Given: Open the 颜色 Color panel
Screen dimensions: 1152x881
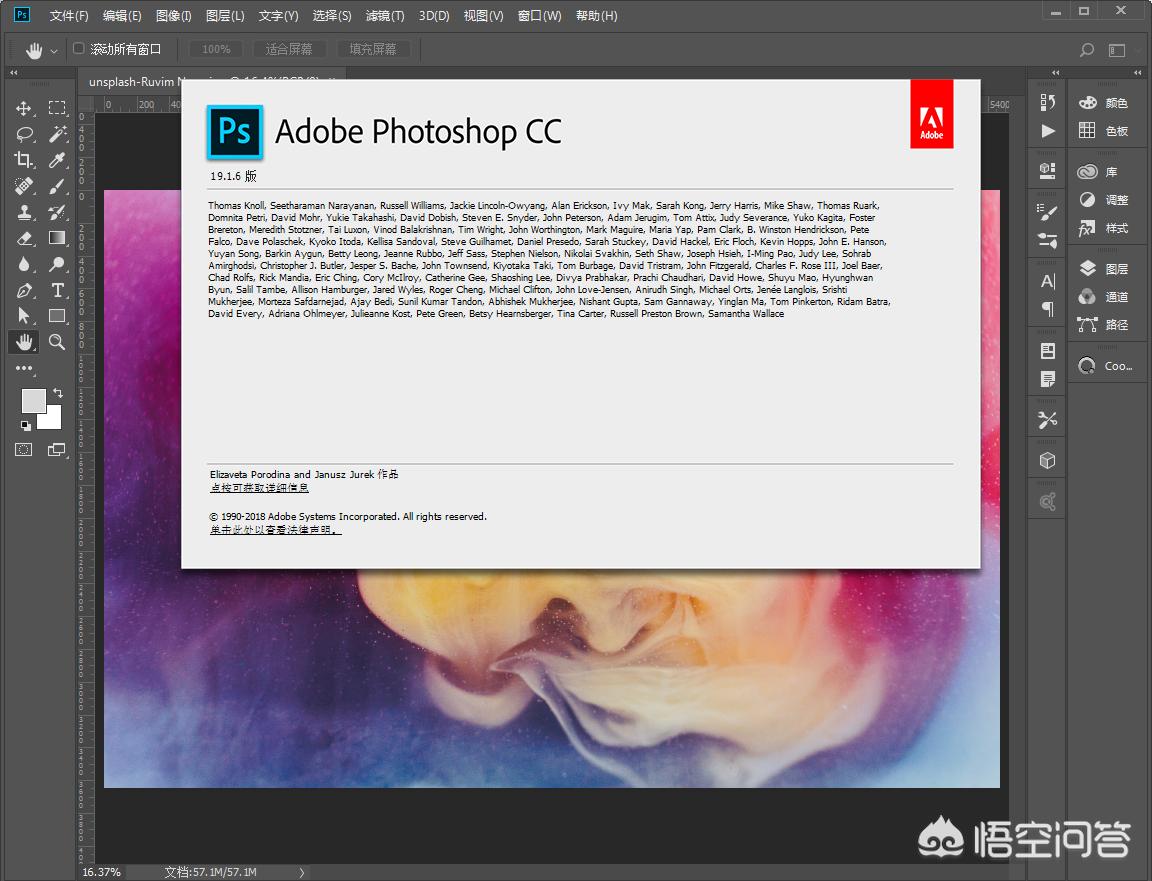Looking at the screenshot, I should (1106, 103).
